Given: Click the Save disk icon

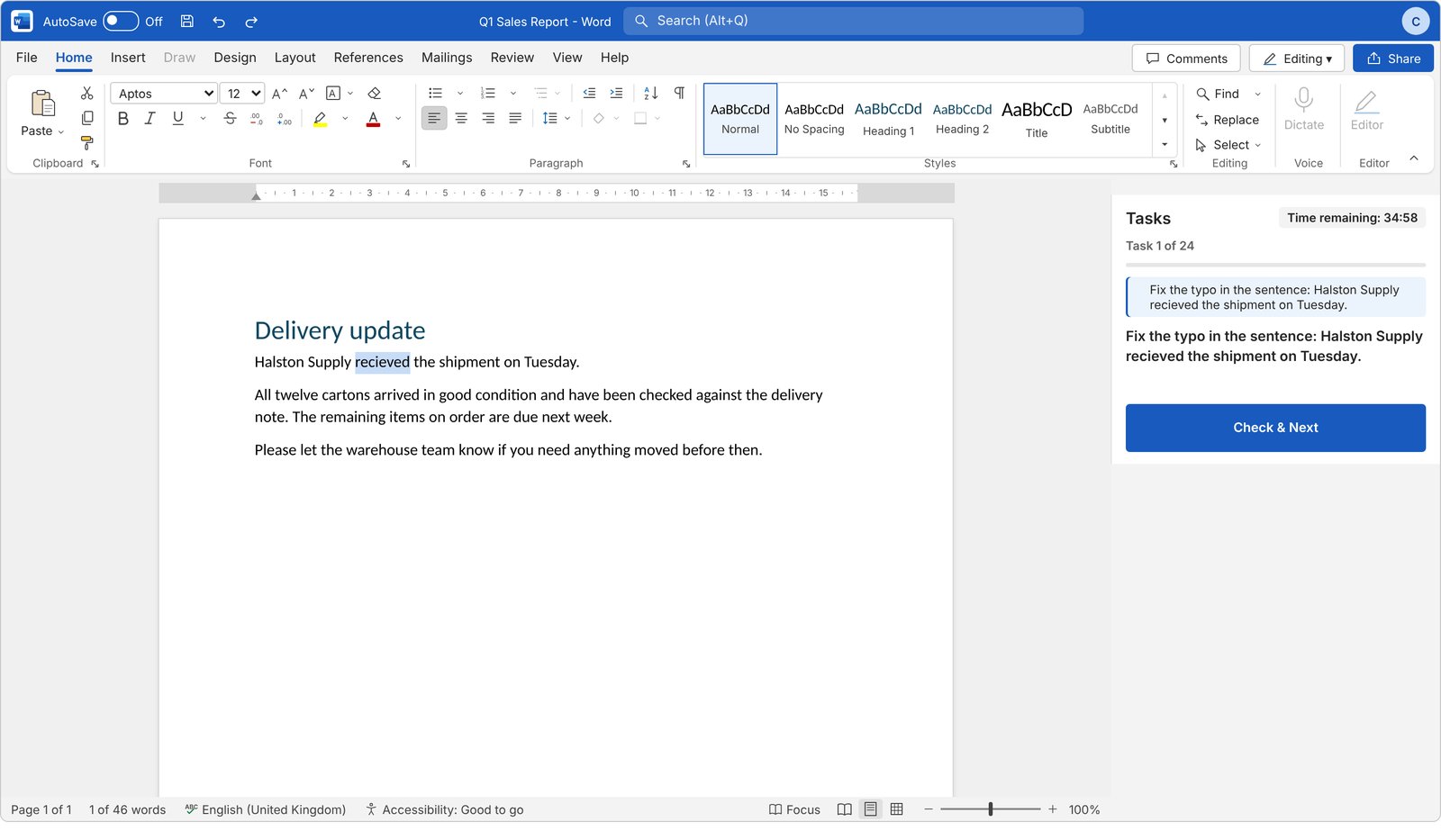Looking at the screenshot, I should (x=187, y=22).
